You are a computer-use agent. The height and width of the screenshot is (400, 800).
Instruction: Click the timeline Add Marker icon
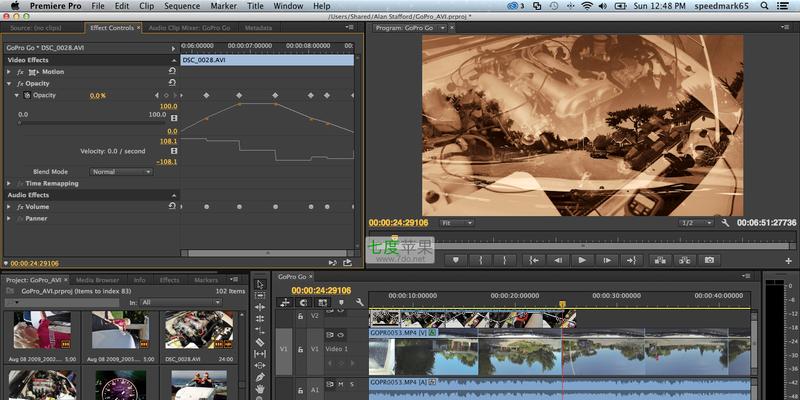click(341, 302)
